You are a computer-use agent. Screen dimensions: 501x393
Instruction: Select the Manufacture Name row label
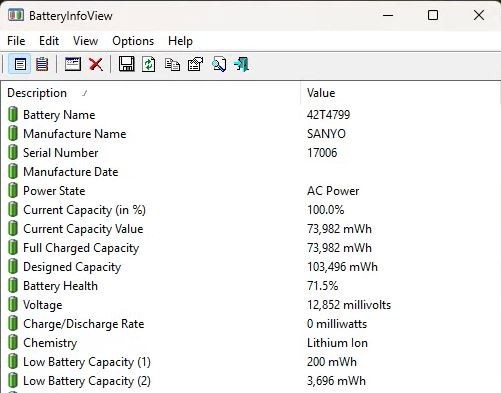click(75, 134)
